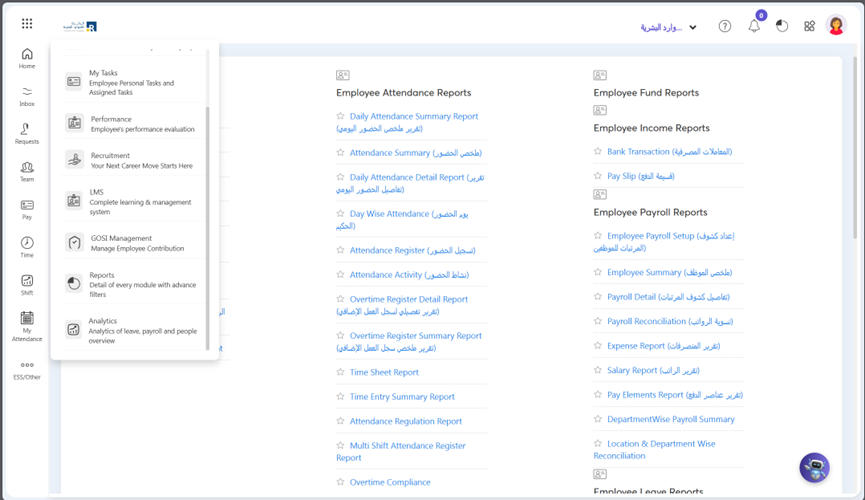Screen dimensions: 865x500
Task: Toggle star for Time Sheet Report
Action: click(x=341, y=372)
